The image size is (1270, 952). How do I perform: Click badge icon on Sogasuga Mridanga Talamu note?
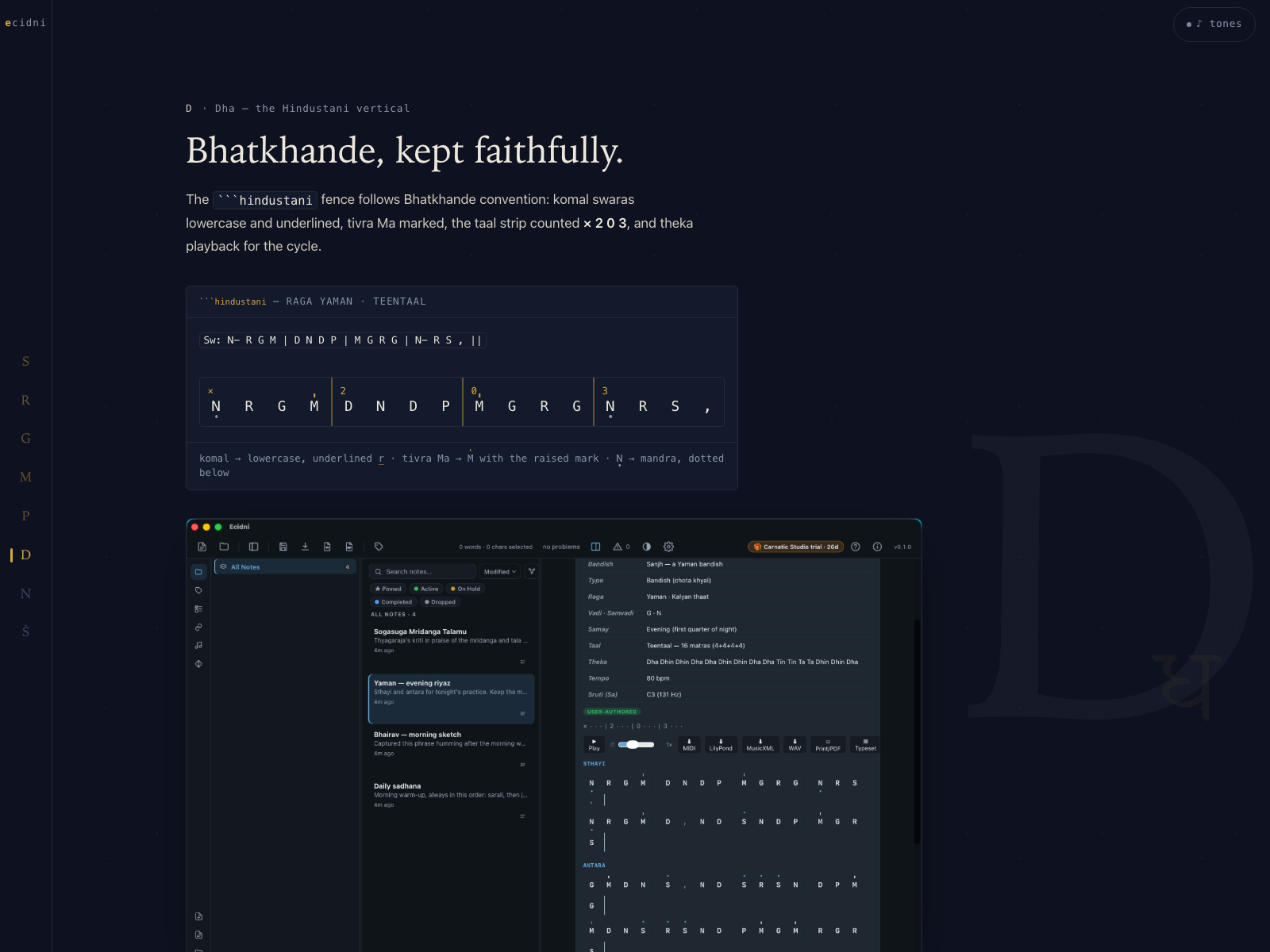[x=522, y=662]
